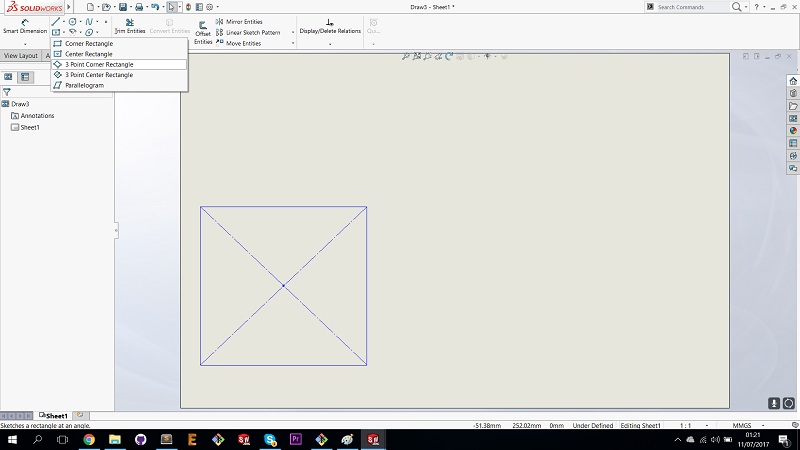Open the File Explorer task pane tab

pyautogui.click(x=793, y=106)
